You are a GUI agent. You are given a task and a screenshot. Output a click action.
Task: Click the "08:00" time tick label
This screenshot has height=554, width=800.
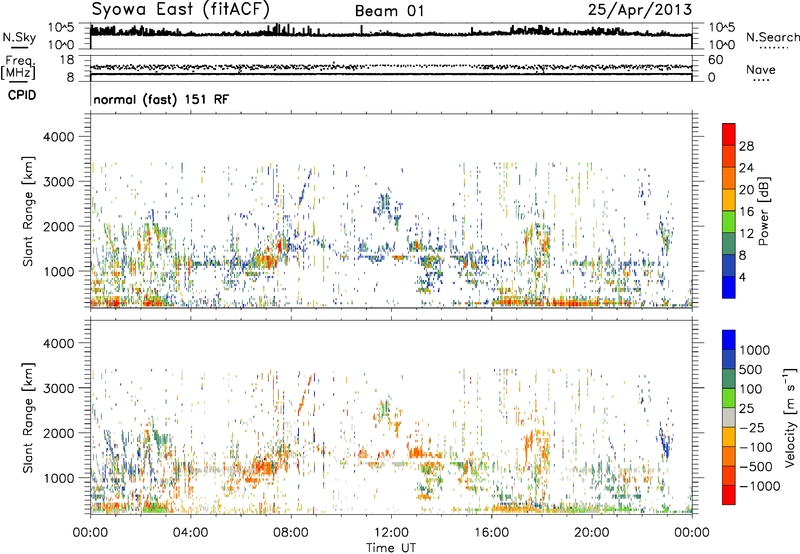291,533
